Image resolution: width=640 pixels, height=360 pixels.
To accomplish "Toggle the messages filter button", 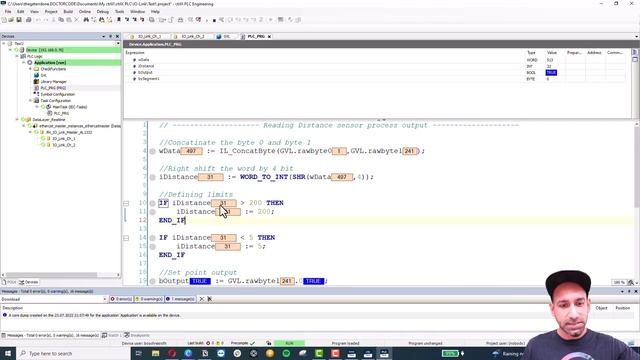I will pyautogui.click(x=180, y=299).
